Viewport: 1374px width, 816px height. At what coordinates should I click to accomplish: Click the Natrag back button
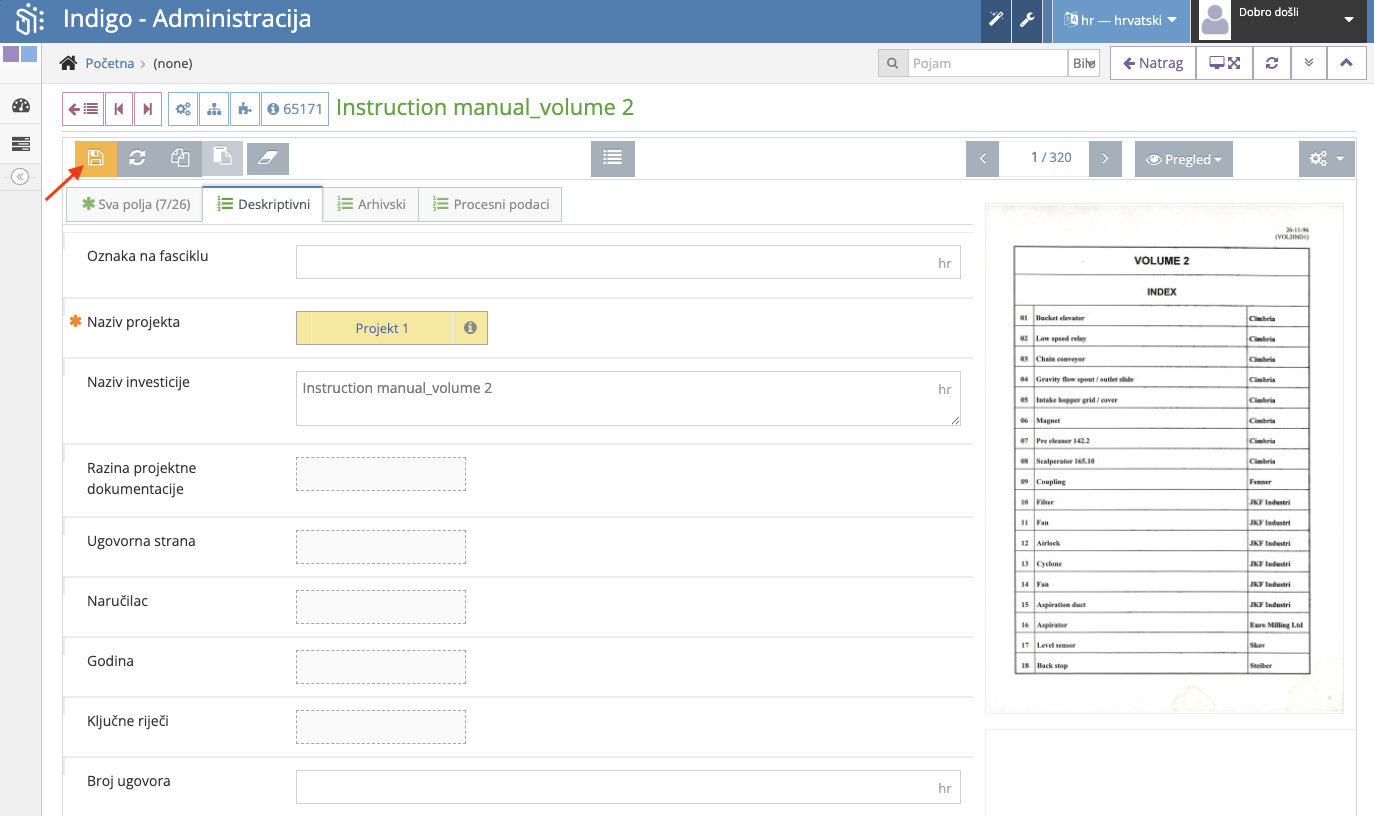(1153, 63)
